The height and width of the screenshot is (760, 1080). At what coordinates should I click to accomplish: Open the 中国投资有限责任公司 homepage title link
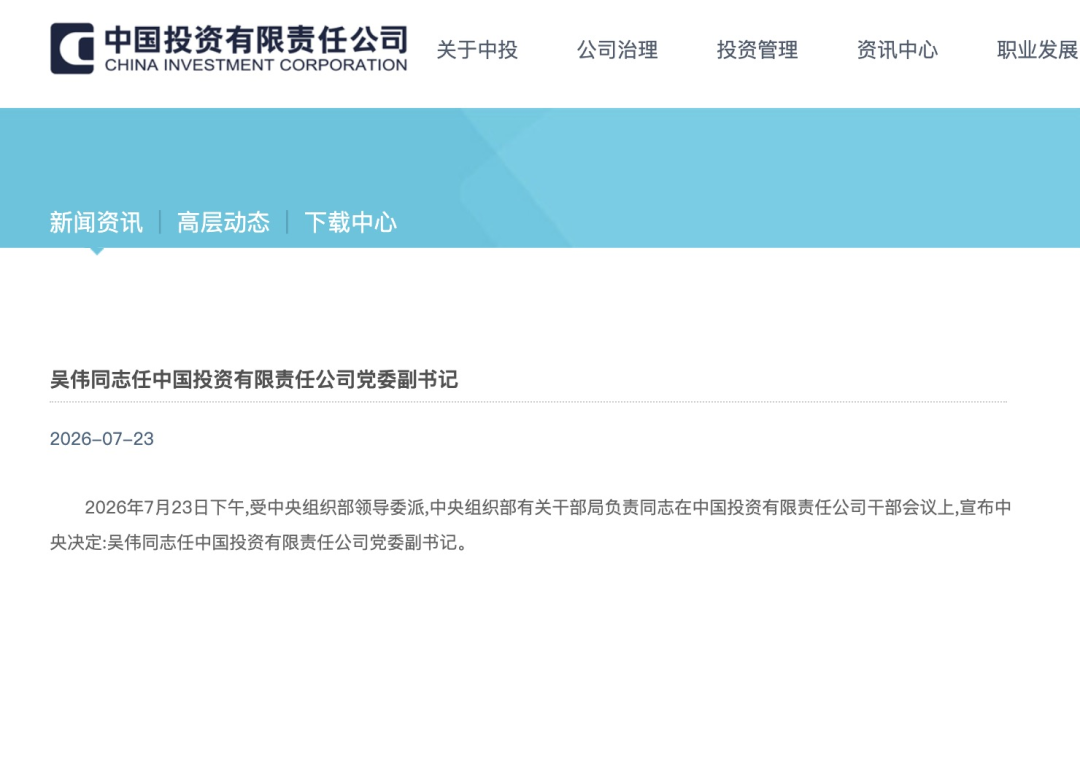[x=256, y=40]
